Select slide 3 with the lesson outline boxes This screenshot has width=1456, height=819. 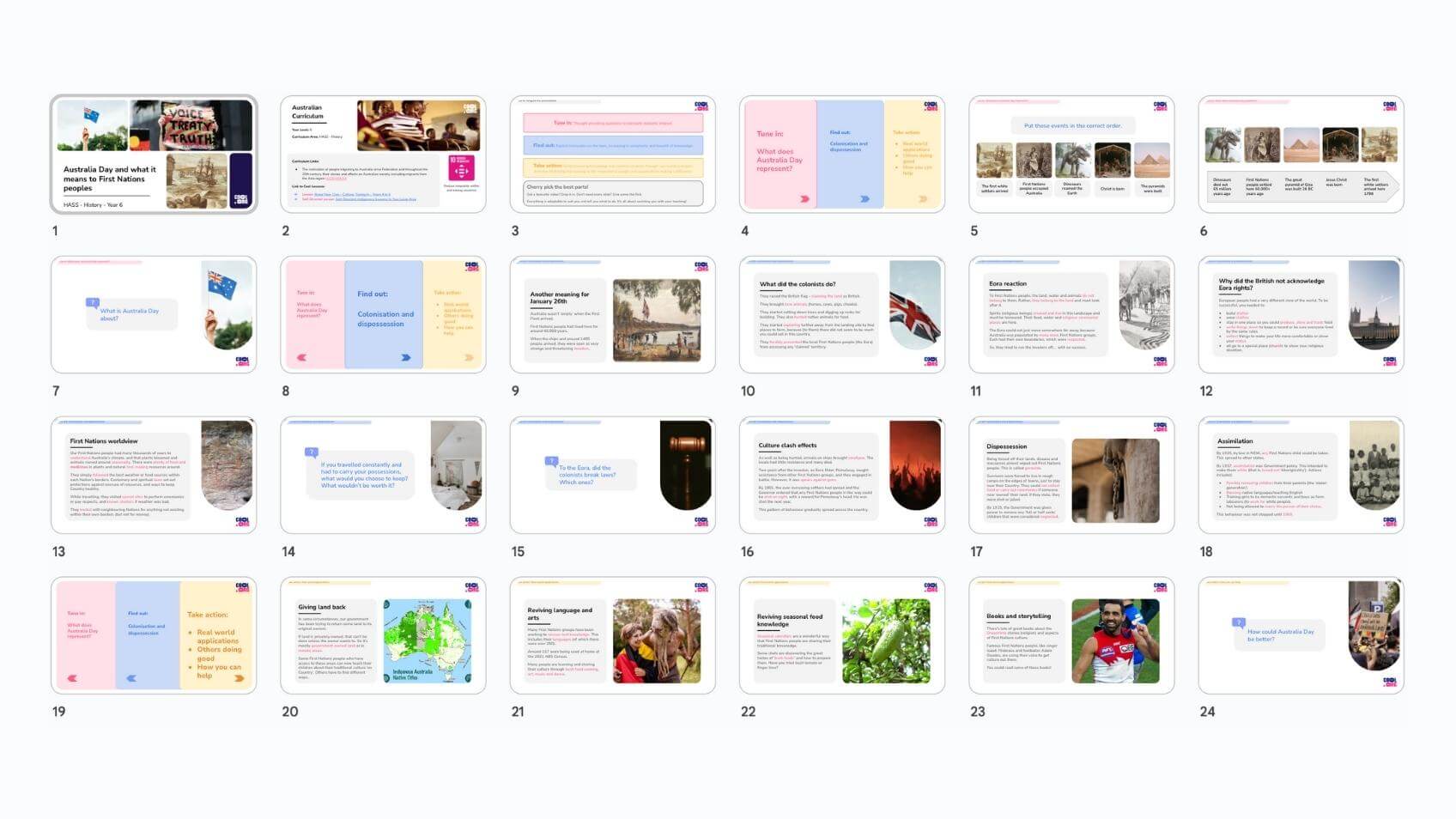pyautogui.click(x=612, y=155)
